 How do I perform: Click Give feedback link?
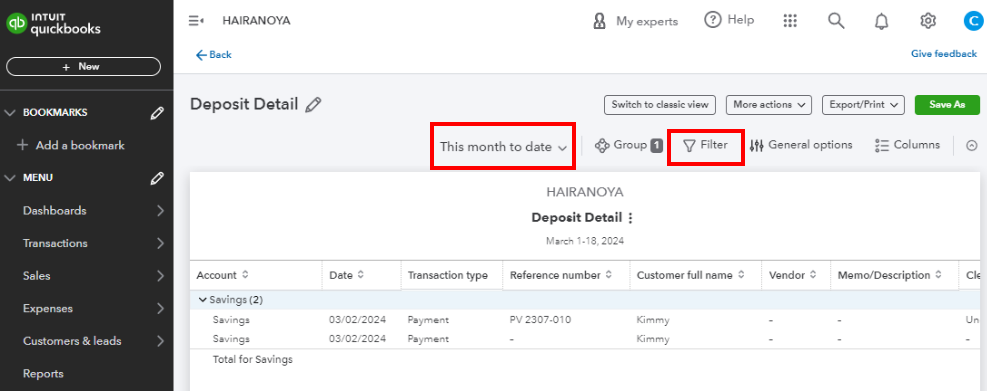tap(944, 54)
